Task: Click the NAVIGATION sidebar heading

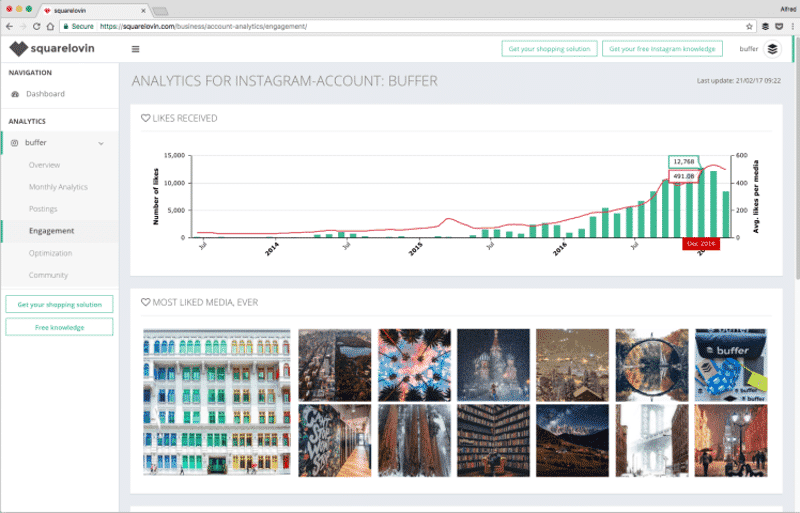Action: pyautogui.click(x=30, y=72)
